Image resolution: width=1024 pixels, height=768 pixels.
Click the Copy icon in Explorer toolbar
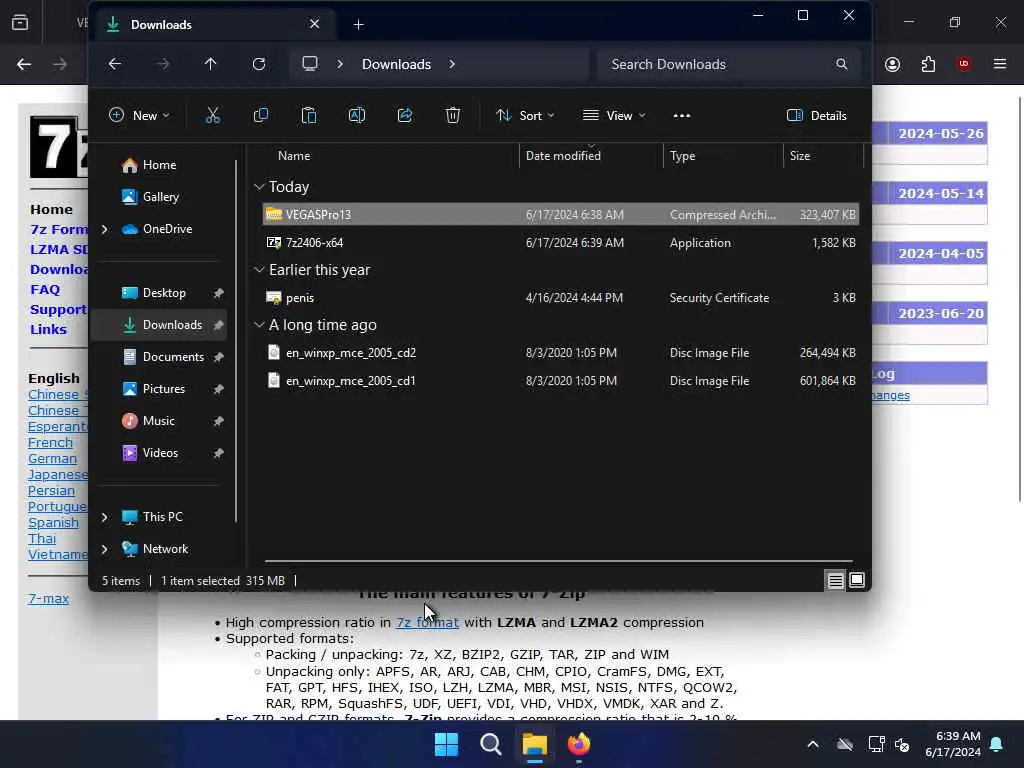261,116
